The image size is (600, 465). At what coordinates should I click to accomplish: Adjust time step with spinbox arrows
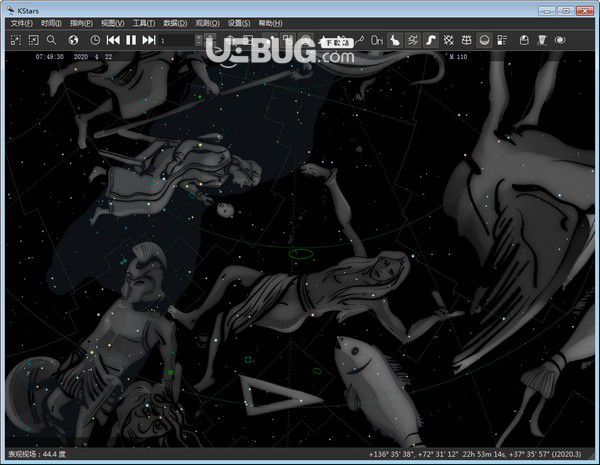[199, 40]
